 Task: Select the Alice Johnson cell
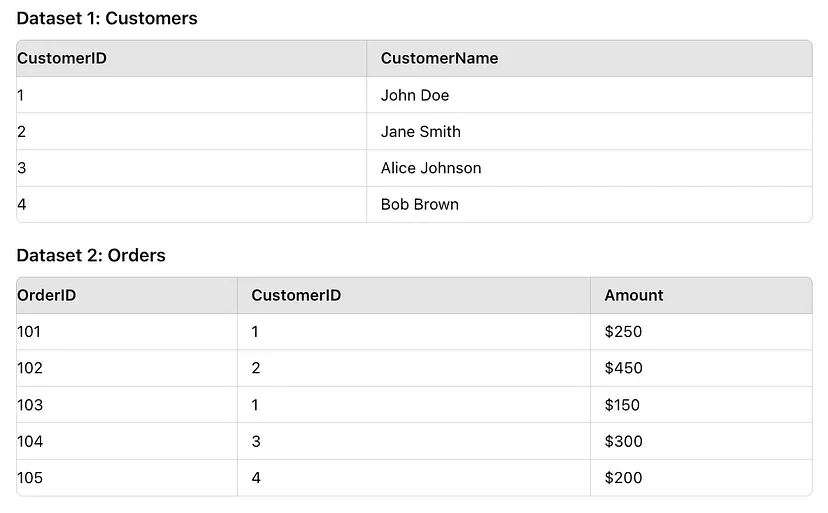pos(431,168)
